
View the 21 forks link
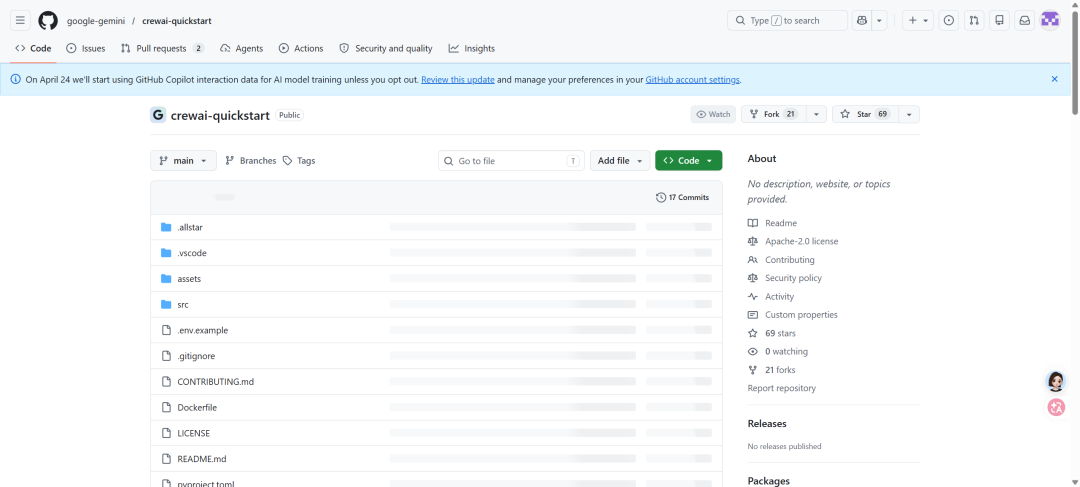pyautogui.click(x=772, y=370)
